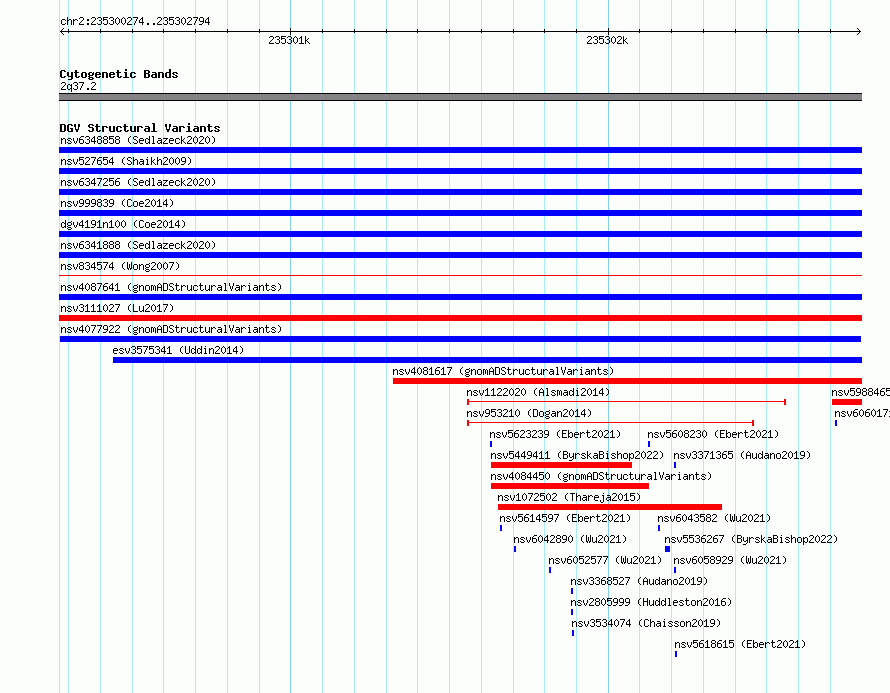The width and height of the screenshot is (890, 693).
Task: Click the blue bar under esv3575341
Action: (x=488, y=360)
